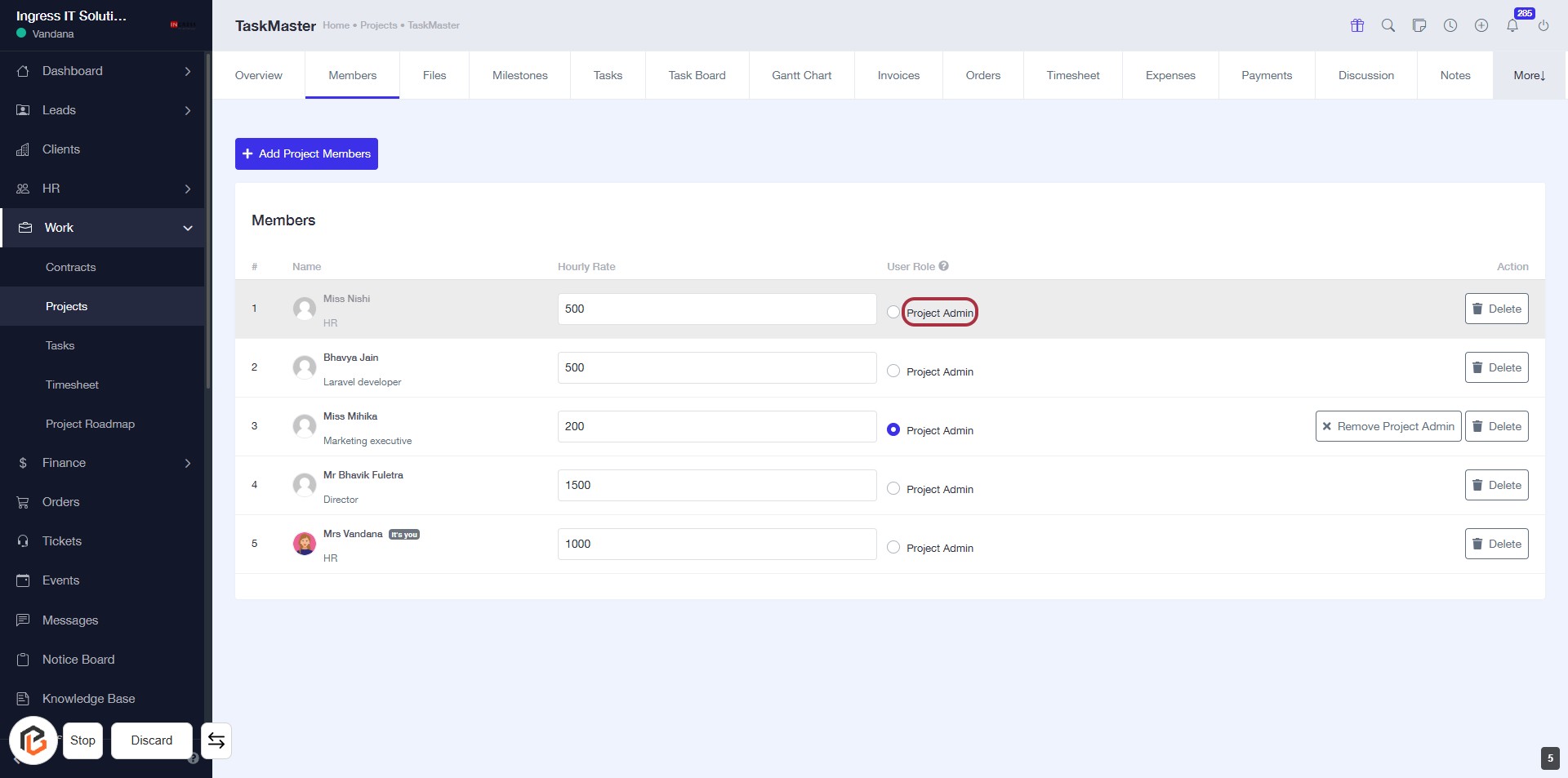1568x778 pixels.
Task: Click the clock timer icon
Action: pyautogui.click(x=1450, y=25)
